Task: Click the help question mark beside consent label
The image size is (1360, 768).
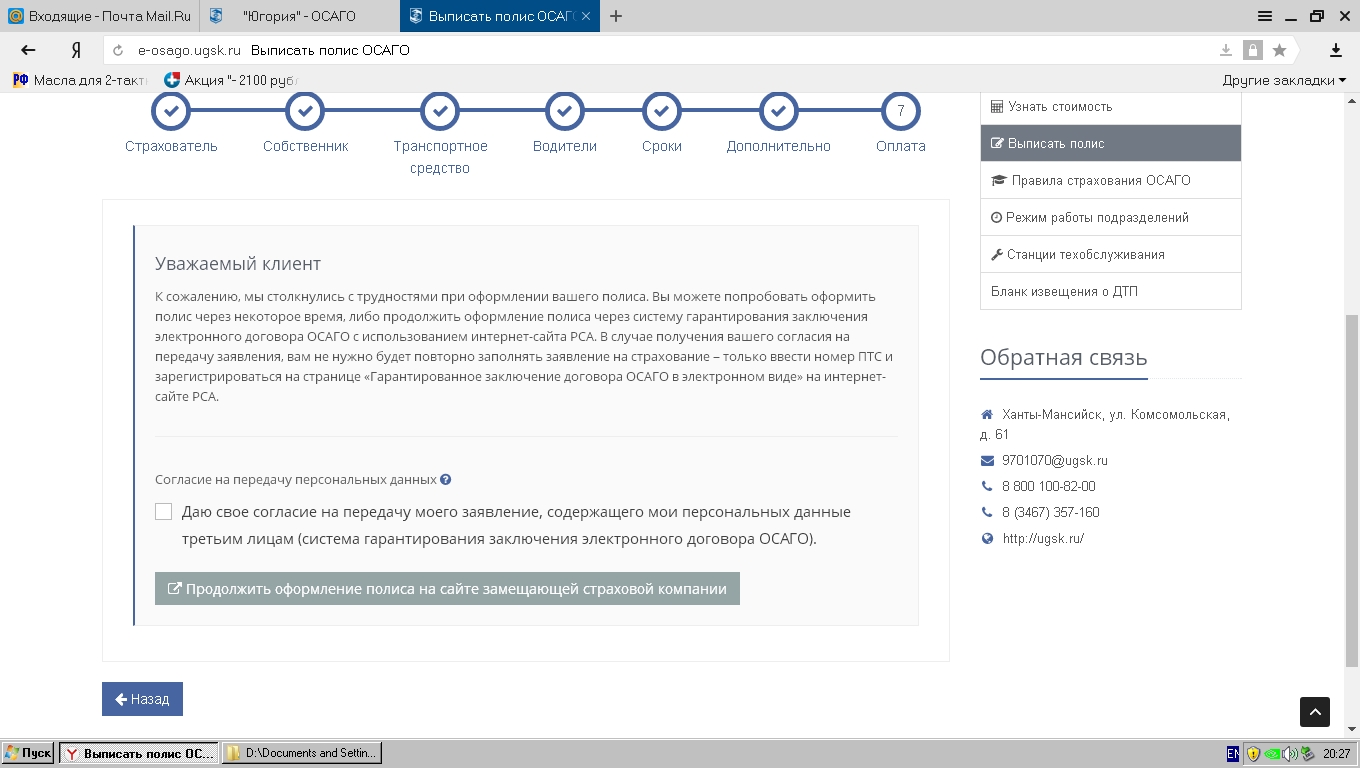Action: pos(446,479)
